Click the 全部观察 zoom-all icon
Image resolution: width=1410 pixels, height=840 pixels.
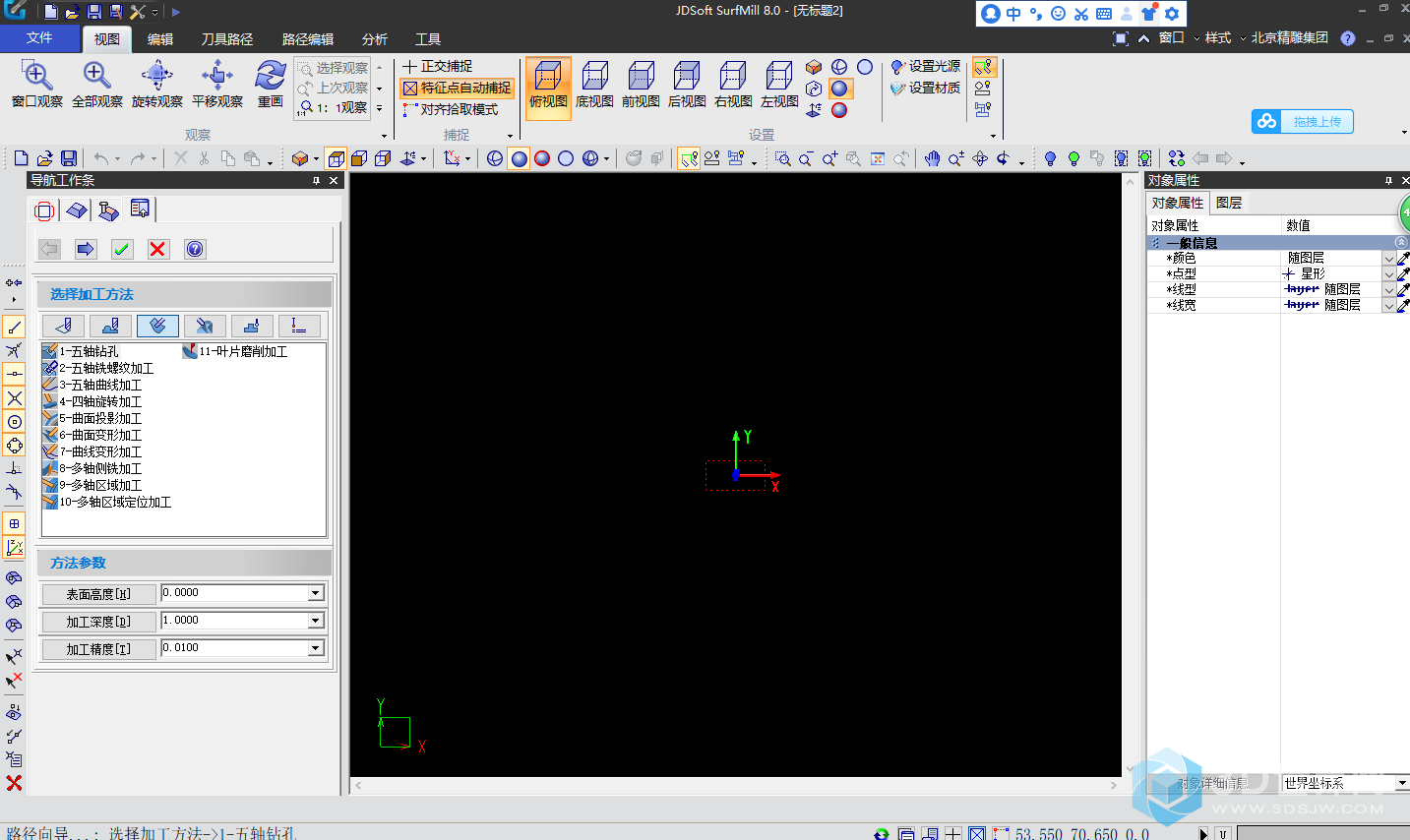96,76
